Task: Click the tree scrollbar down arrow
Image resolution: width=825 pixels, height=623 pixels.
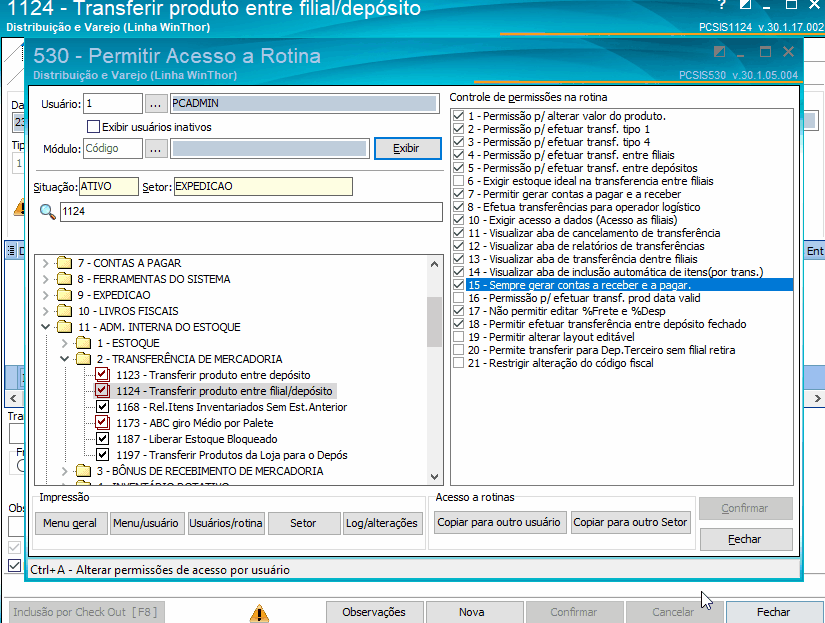Action: click(x=434, y=477)
